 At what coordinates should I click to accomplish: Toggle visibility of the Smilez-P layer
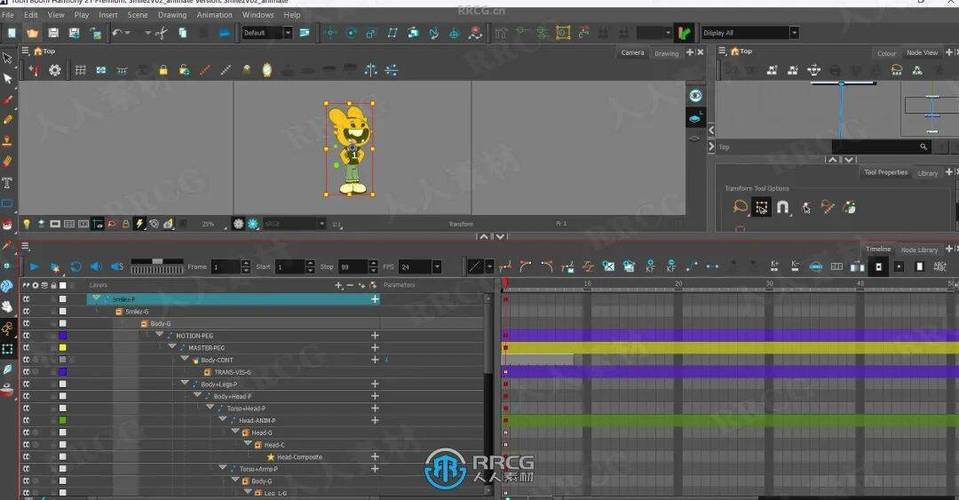tap(26, 299)
